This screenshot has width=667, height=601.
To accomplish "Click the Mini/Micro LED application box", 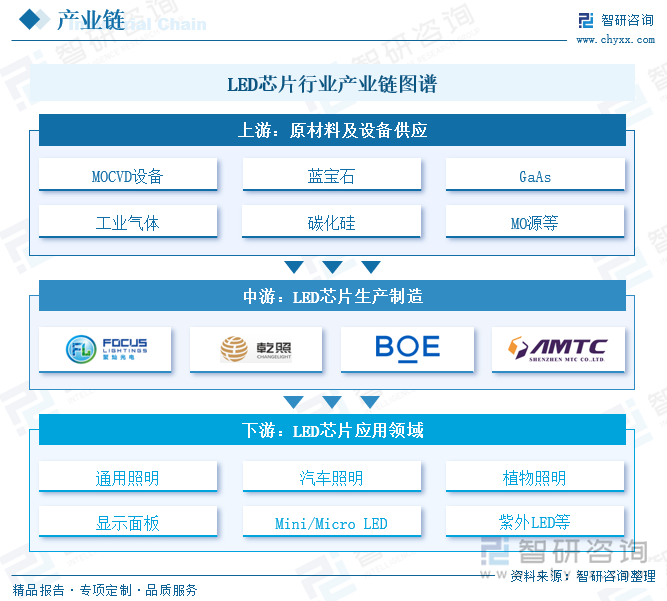I will point(331,522).
